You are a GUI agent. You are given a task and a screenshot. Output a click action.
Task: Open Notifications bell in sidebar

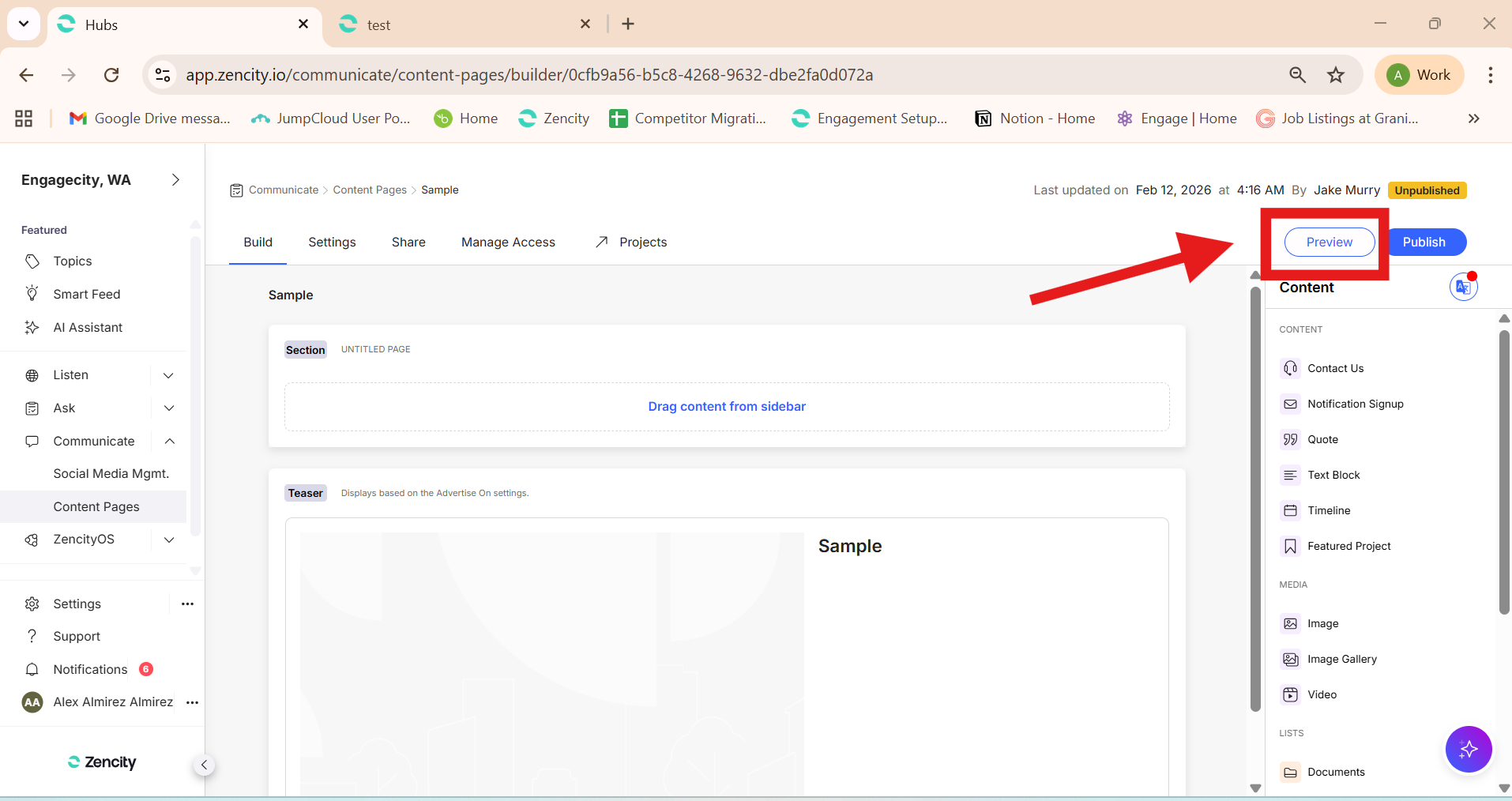tap(32, 669)
